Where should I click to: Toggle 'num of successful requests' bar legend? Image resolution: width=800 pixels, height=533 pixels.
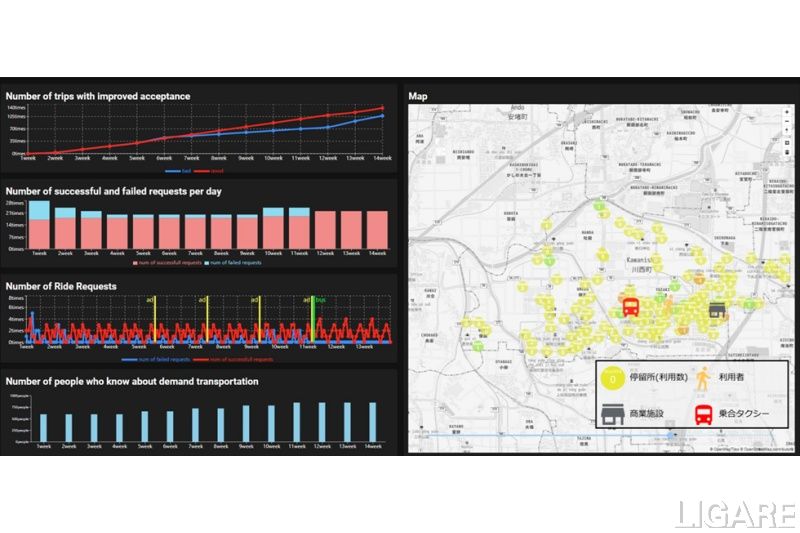click(x=166, y=262)
